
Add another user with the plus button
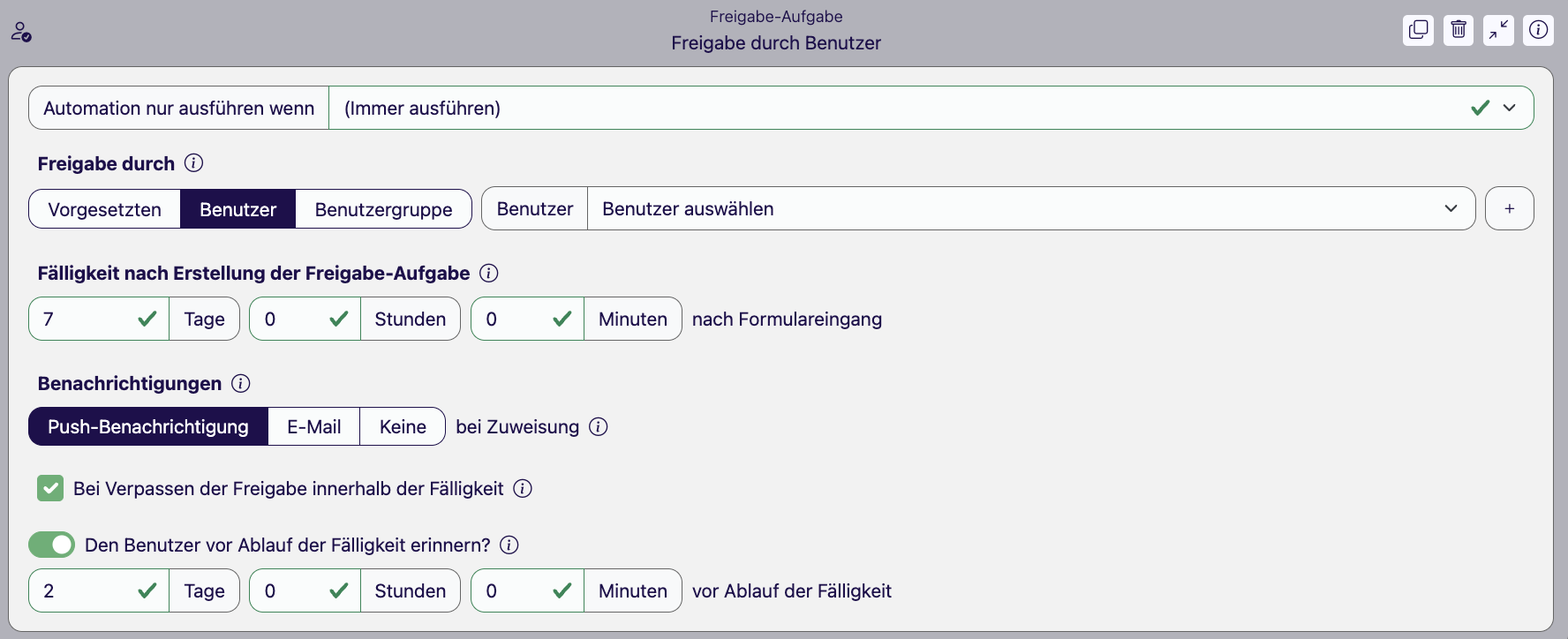[x=1509, y=209]
